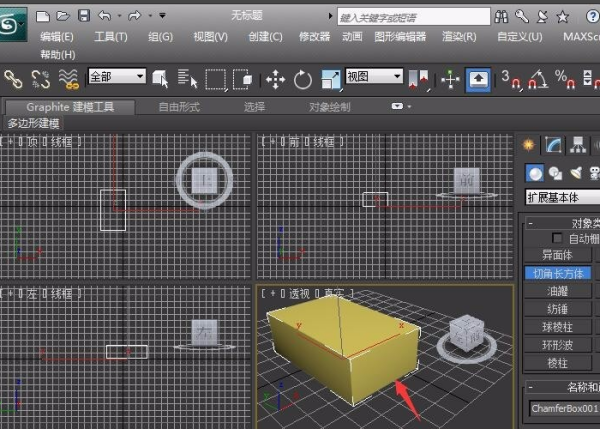Open the Create panel star tab

click(528, 145)
